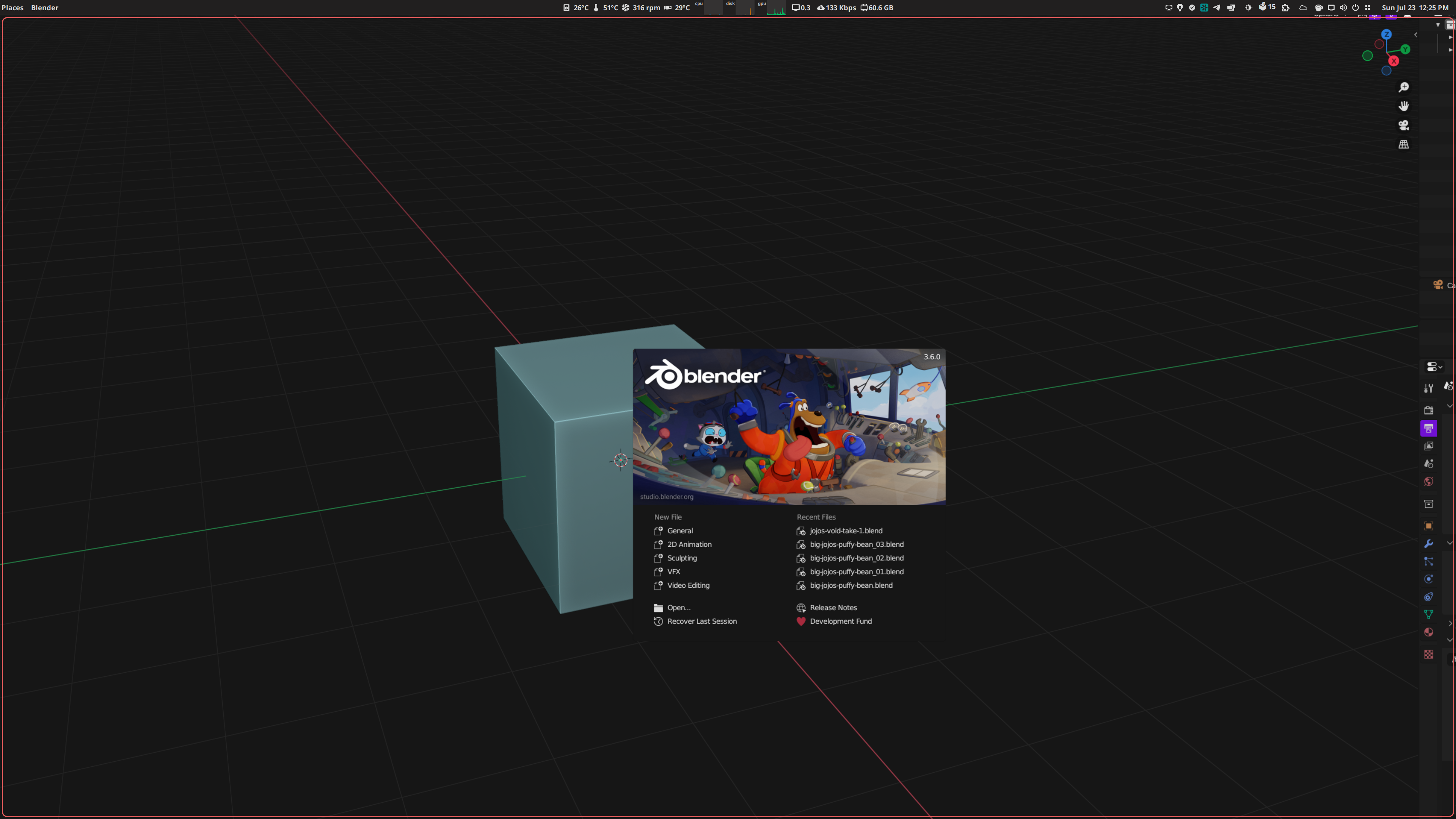The height and width of the screenshot is (819, 1456).
Task: Open recent file jojos-void-take-1.blend
Action: [x=846, y=531]
